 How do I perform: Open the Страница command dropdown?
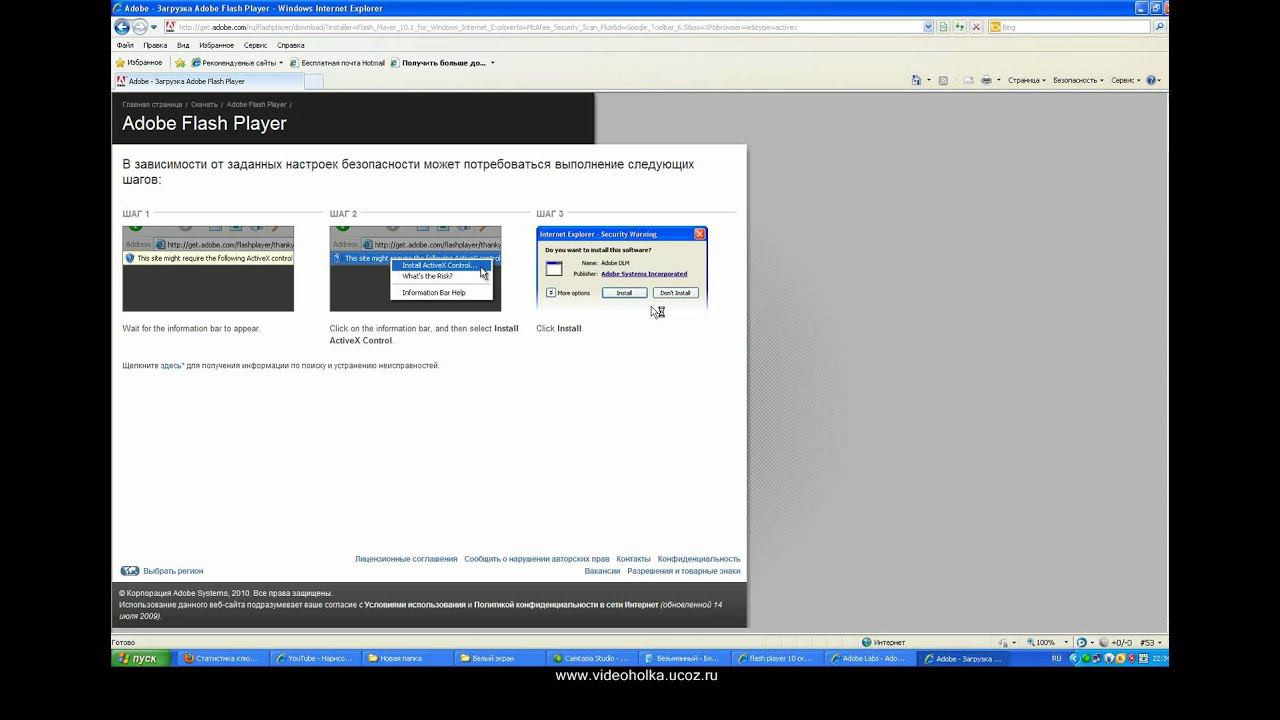pos(1027,80)
